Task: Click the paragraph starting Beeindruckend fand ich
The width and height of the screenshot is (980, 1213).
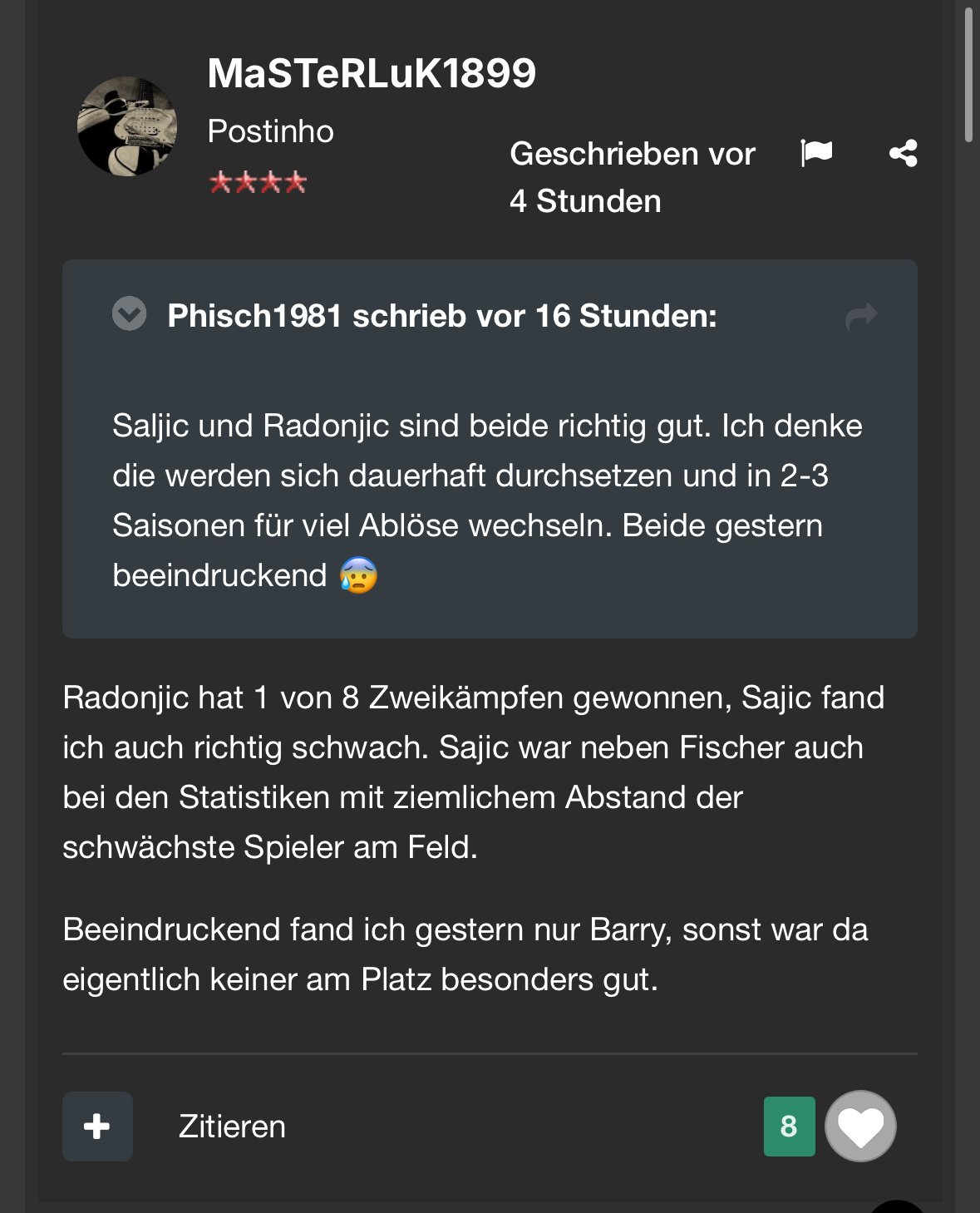Action: [x=465, y=954]
